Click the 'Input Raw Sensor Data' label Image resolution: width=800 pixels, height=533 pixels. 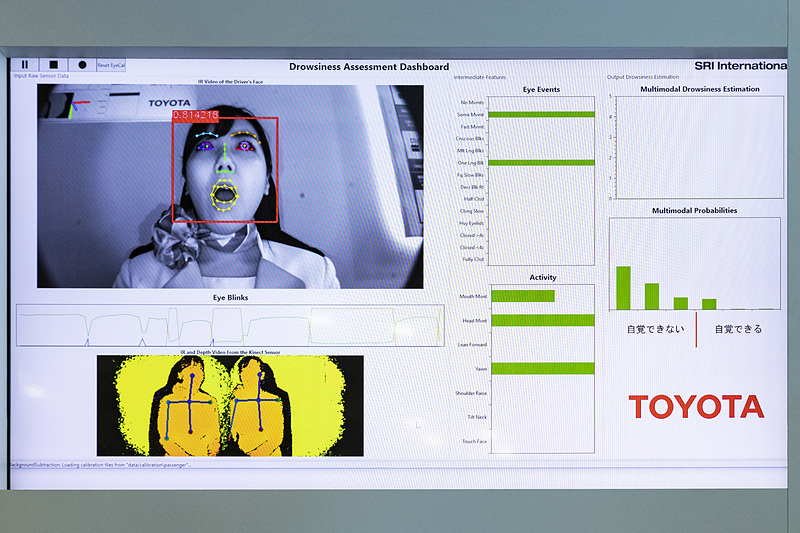[41, 76]
